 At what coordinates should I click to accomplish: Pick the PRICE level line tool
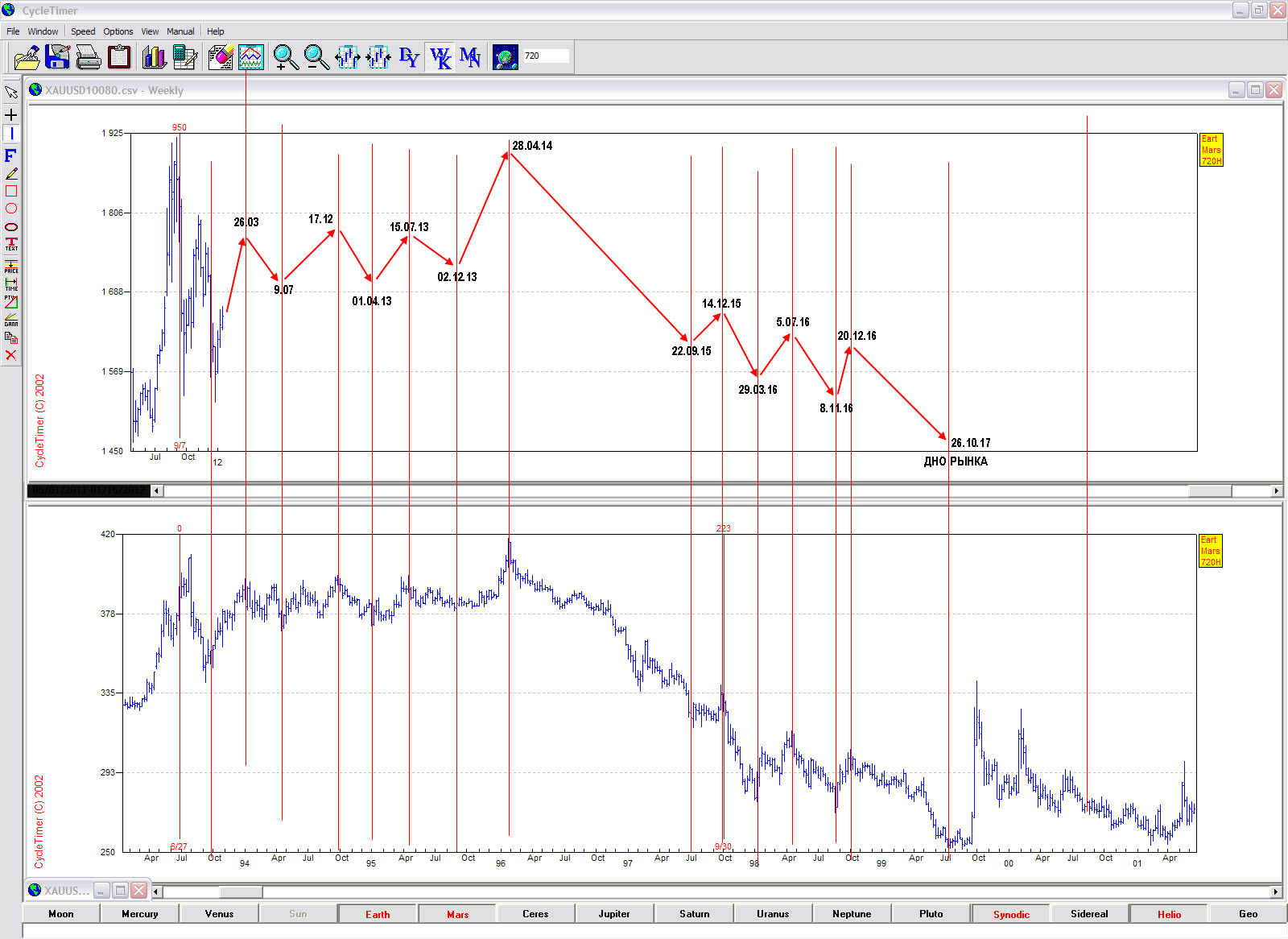tap(11, 267)
